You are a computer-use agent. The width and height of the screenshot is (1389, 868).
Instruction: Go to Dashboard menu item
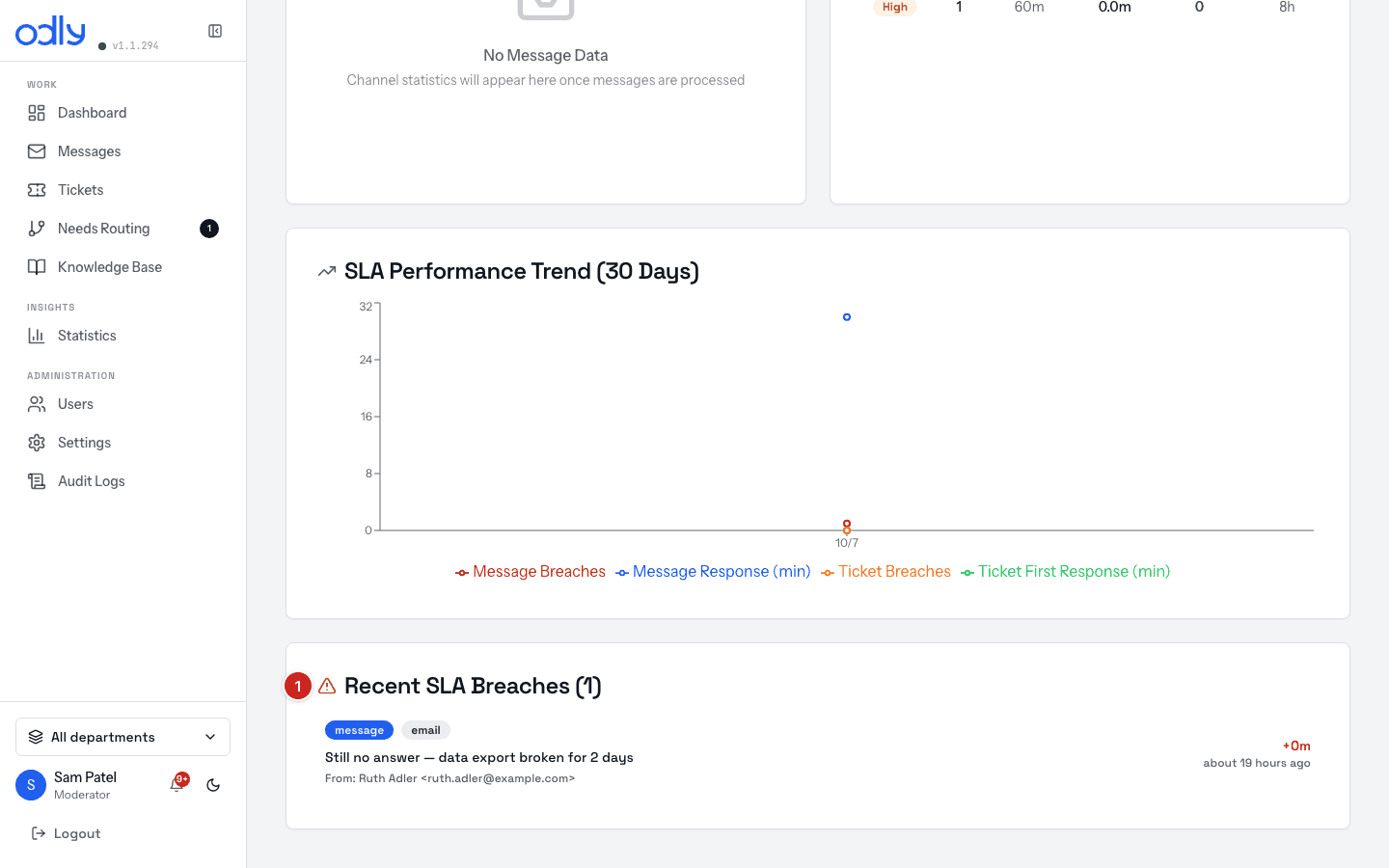click(123, 113)
